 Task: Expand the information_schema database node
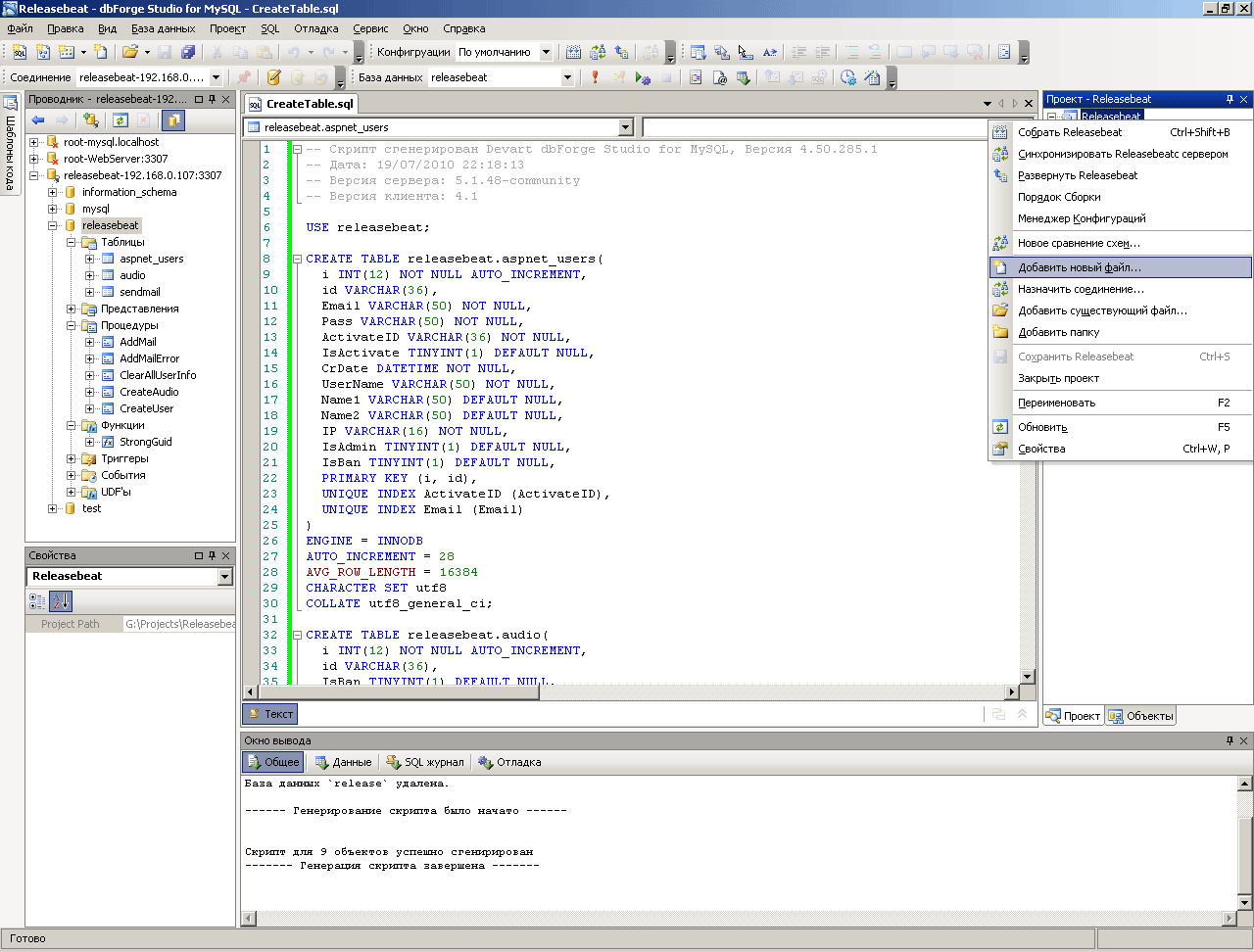pos(53,192)
